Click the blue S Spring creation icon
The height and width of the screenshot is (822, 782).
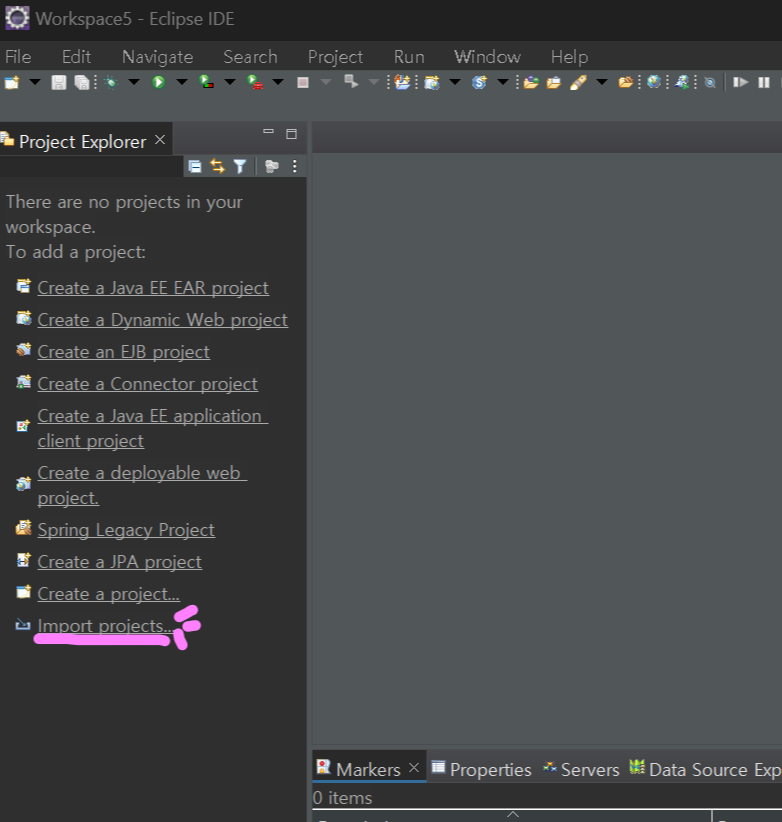pos(479,82)
